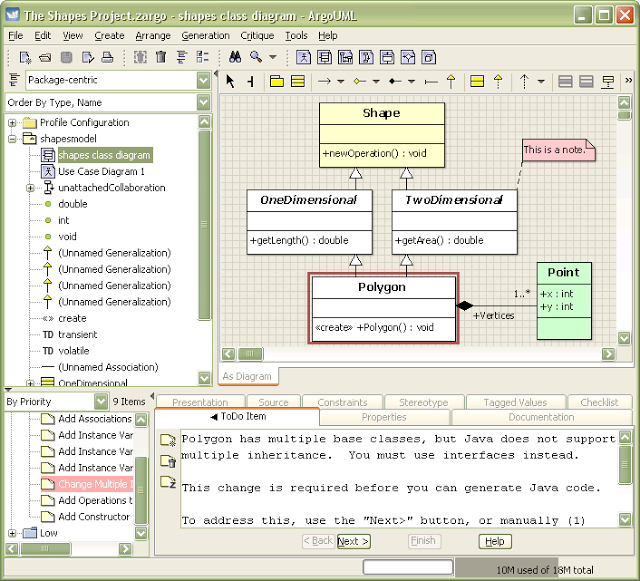Image resolution: width=640 pixels, height=581 pixels.
Task: Select the 'Change Multiple' ToDo item
Action: (x=87, y=484)
